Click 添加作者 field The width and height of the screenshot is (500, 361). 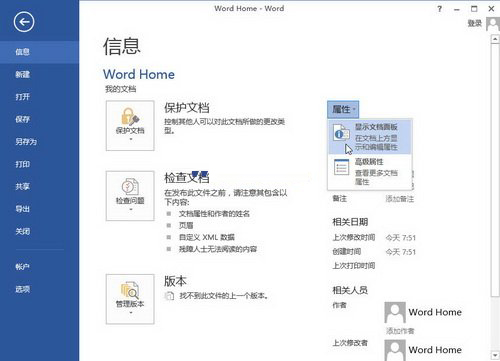(x=400, y=331)
